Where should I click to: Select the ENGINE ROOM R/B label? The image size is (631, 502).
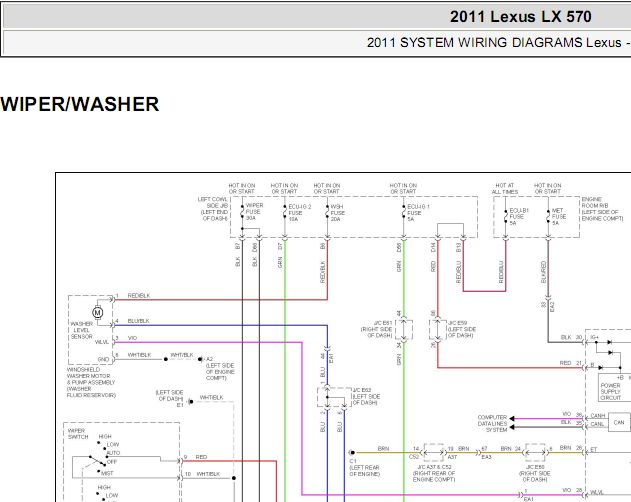pos(602,209)
